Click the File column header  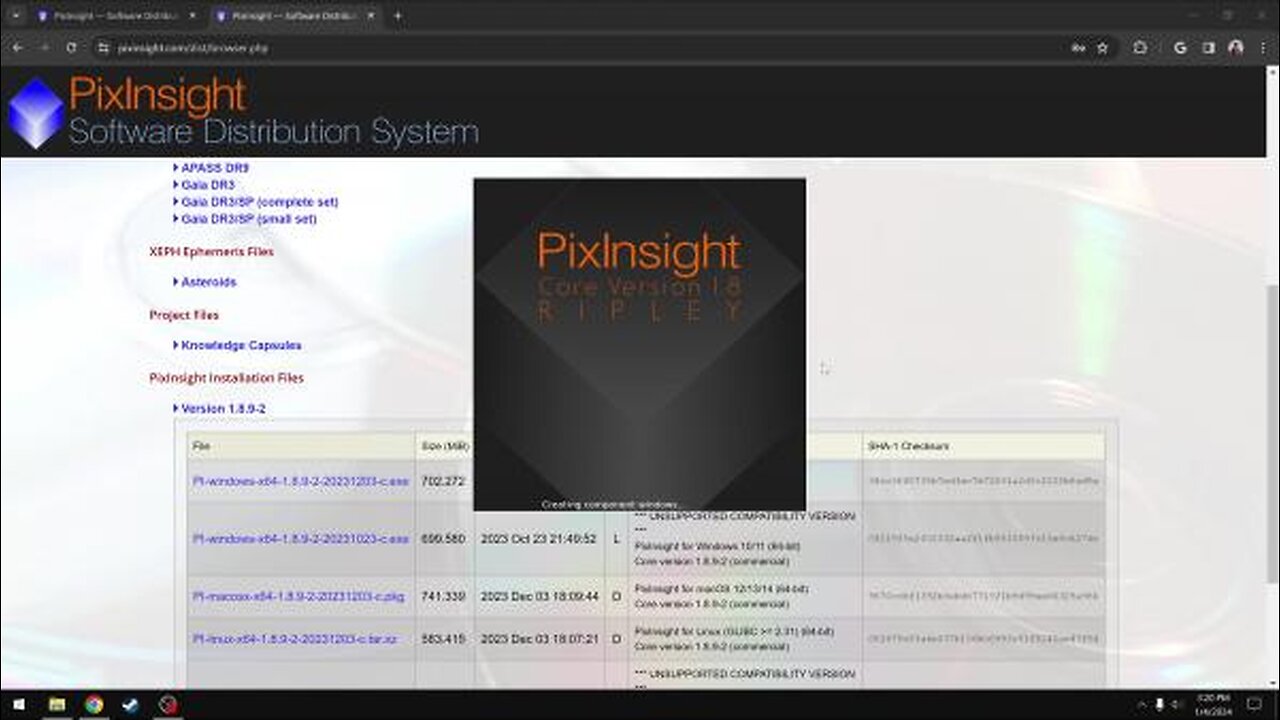(300, 446)
